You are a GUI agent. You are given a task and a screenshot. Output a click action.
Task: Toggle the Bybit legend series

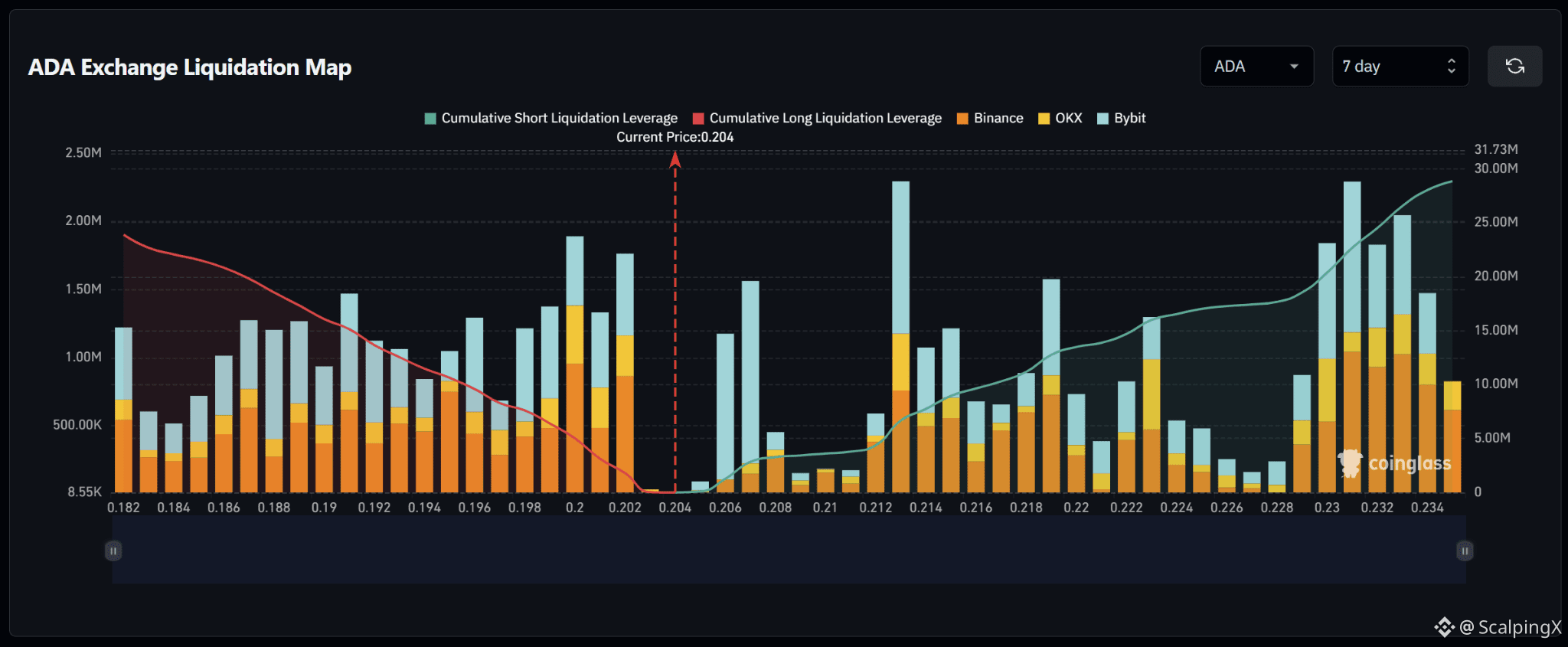click(1122, 118)
